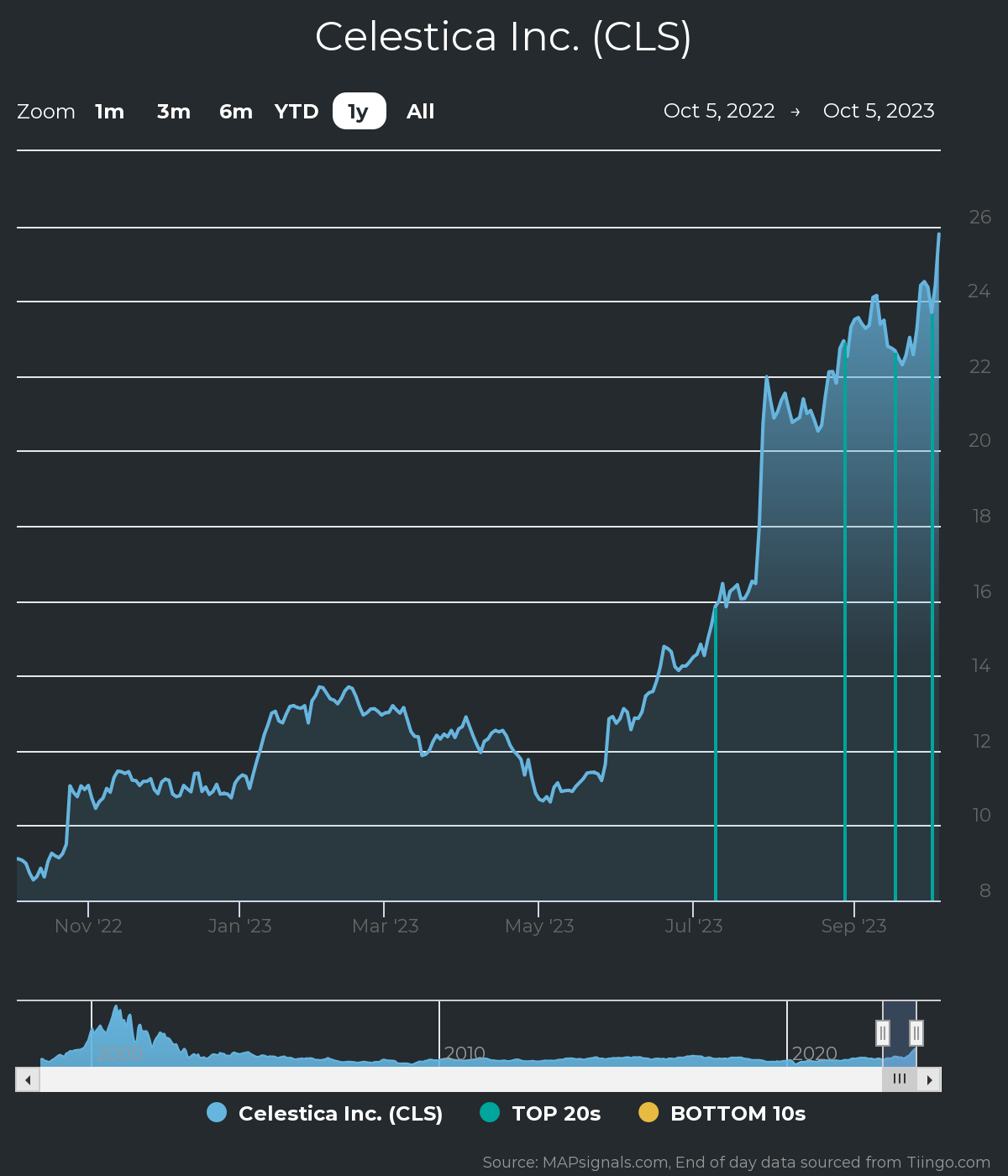This screenshot has width=1008, height=1176.
Task: Click the July '23 TOP 20s signal line
Action: click(716, 753)
